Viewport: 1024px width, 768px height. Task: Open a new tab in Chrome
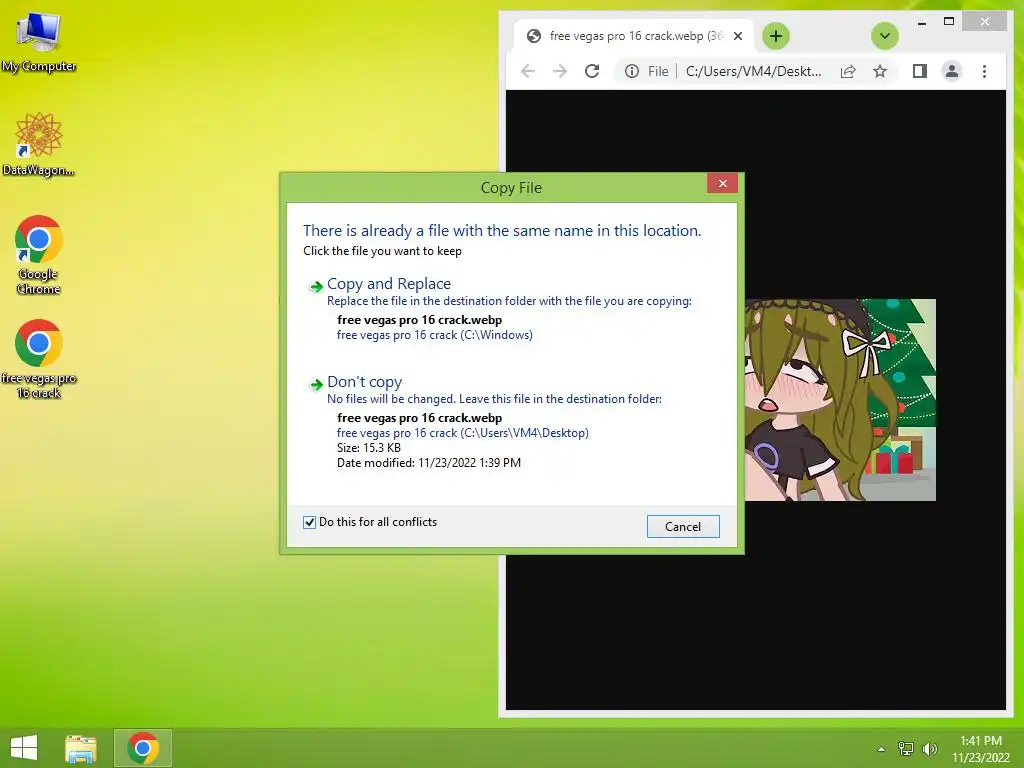(x=776, y=36)
